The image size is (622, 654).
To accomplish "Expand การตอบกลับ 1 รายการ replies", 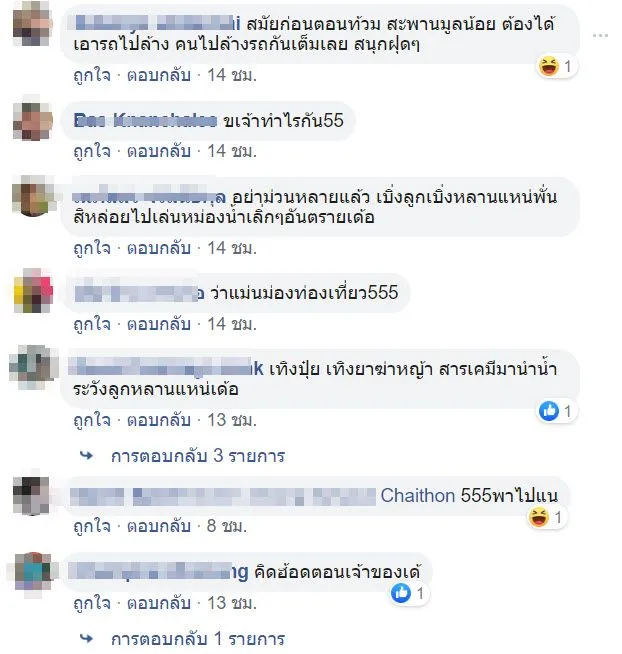I will click(x=198, y=639).
